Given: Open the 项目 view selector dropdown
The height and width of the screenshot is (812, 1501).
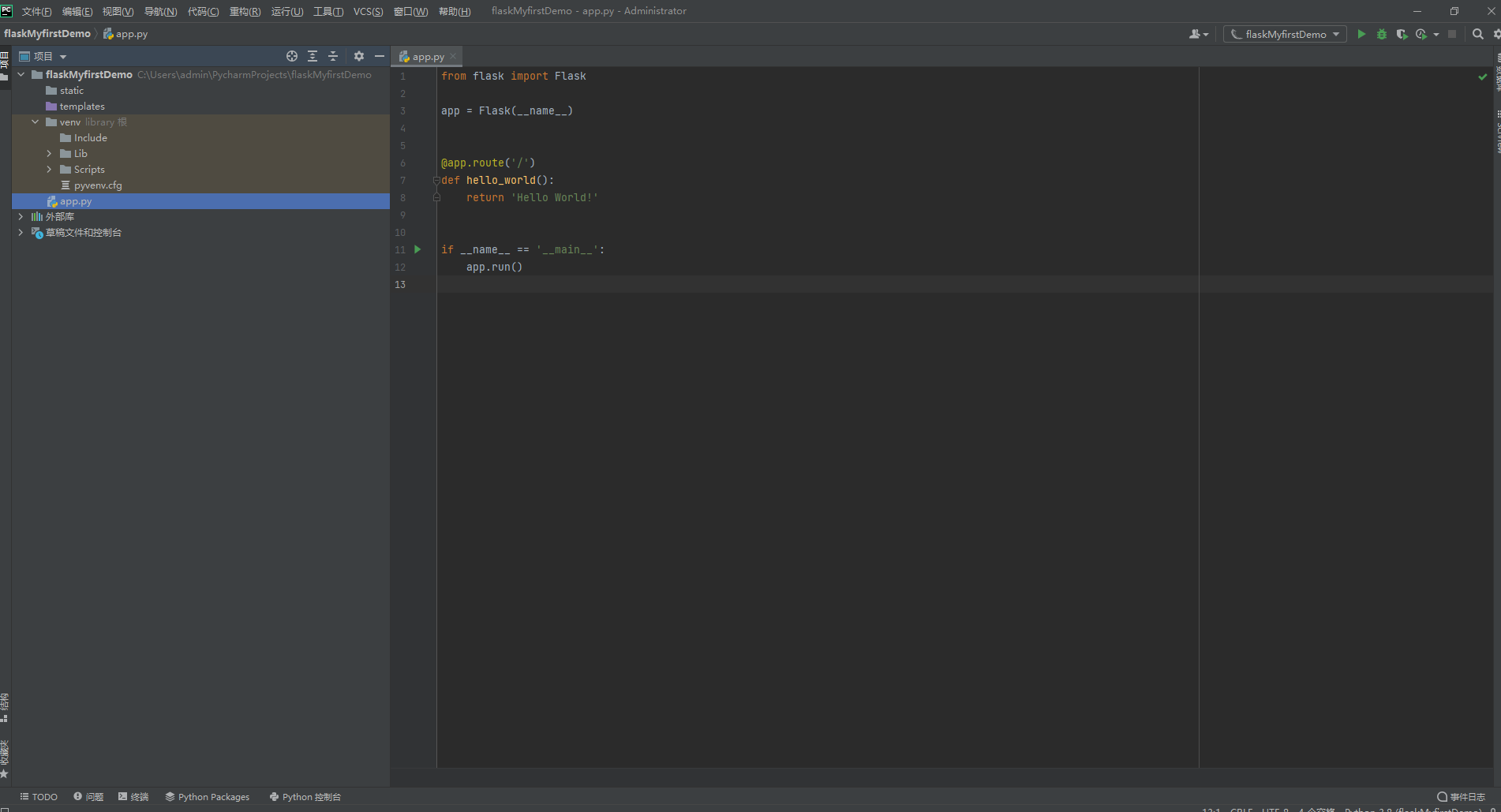Looking at the screenshot, I should click(x=43, y=56).
